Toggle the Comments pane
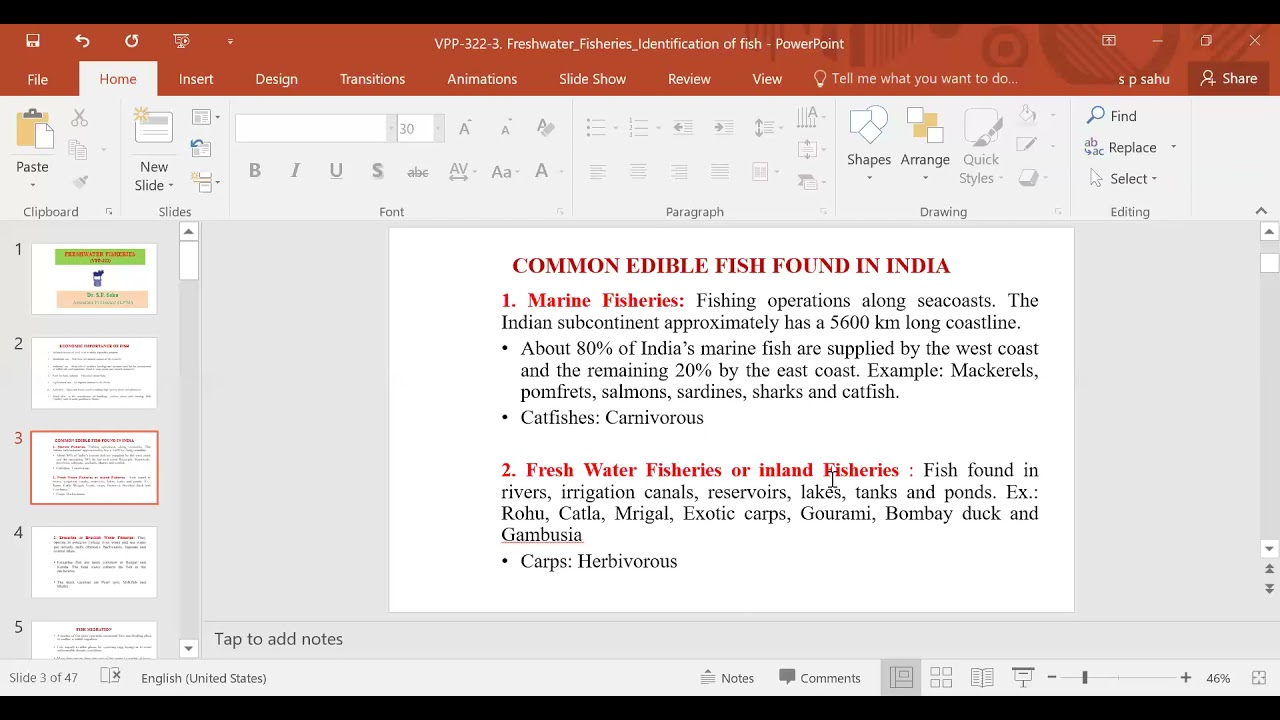This screenshot has height=720, width=1280. 820,677
